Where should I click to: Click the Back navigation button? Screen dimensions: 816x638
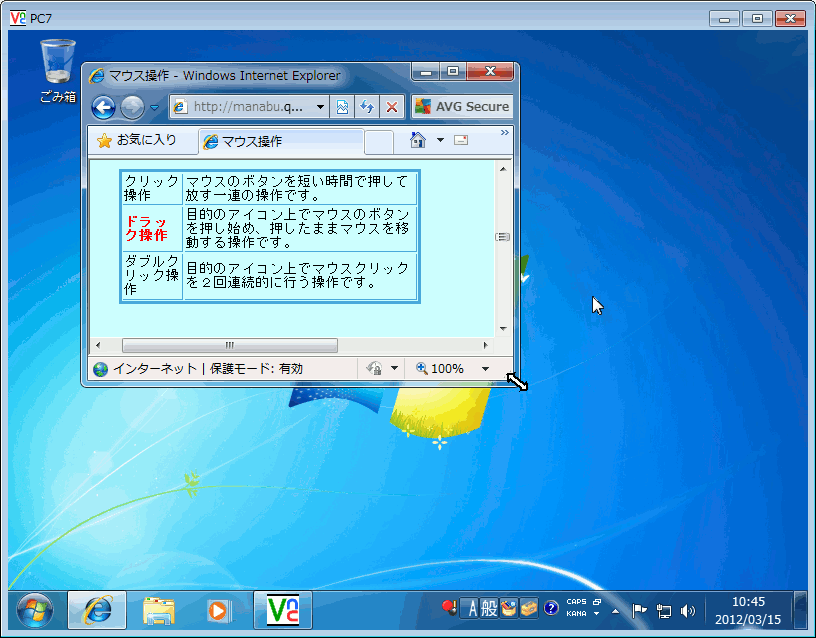[103, 107]
